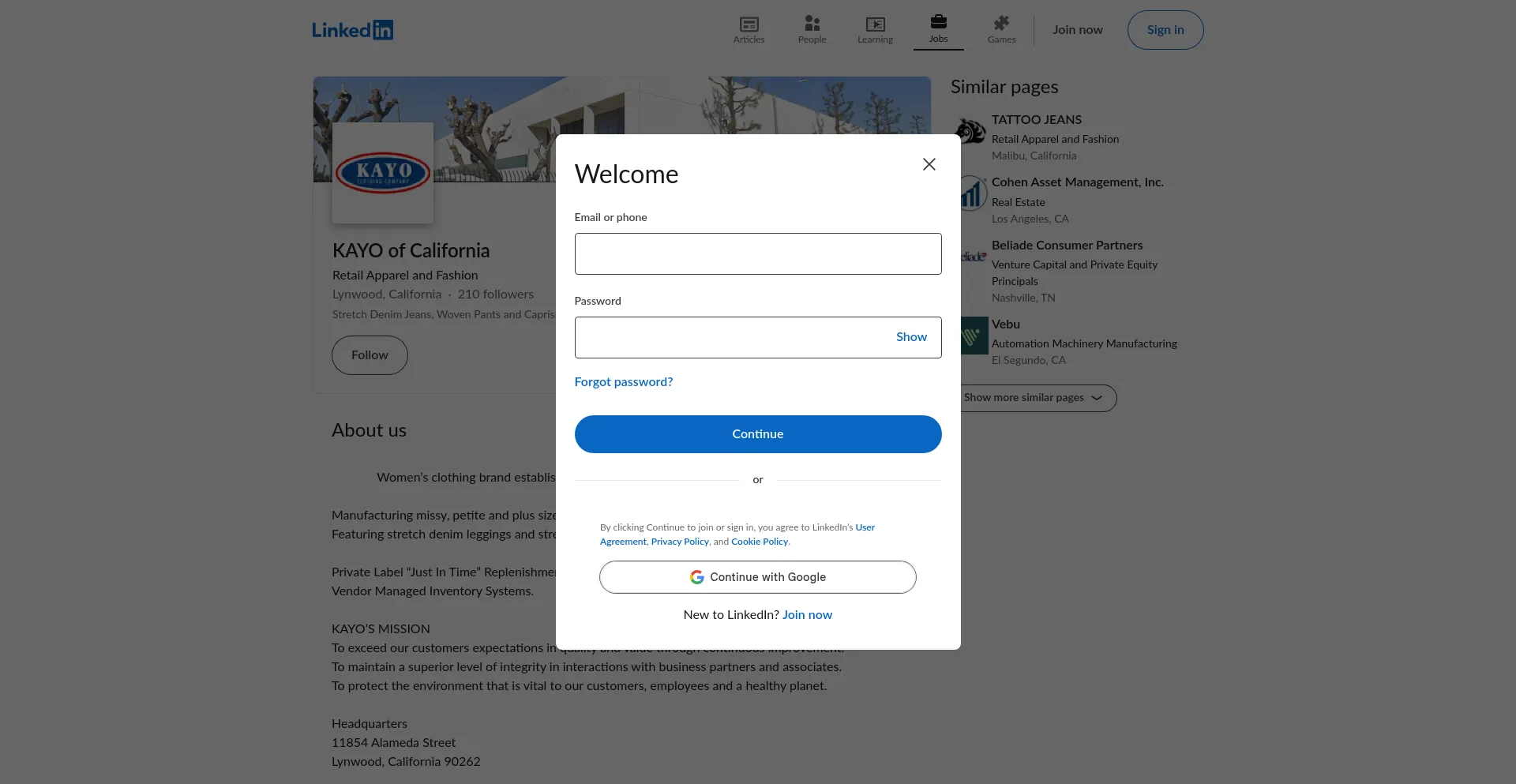Image resolution: width=1516 pixels, height=784 pixels.
Task: Click the 'Similar pages' heading
Action: pyautogui.click(x=1004, y=87)
